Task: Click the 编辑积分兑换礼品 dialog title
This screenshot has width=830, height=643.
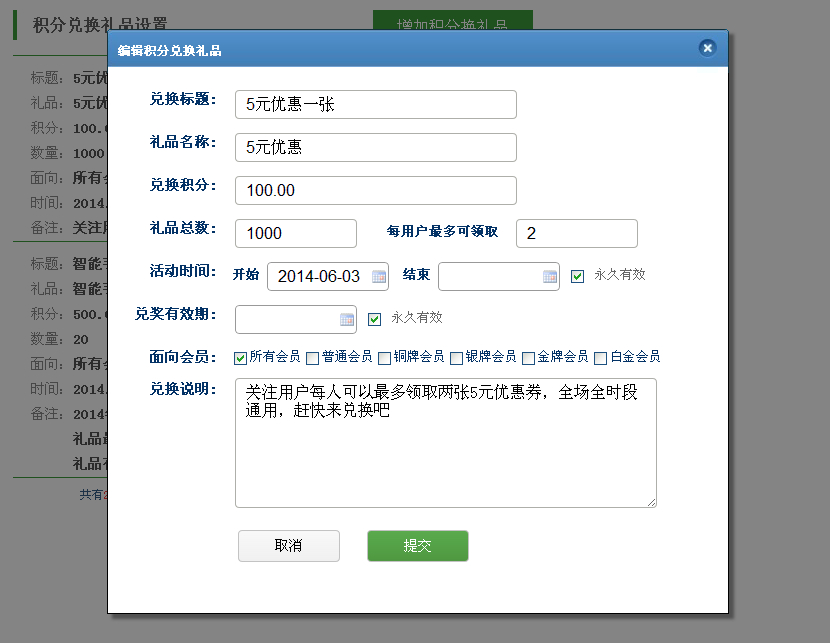Action: pyautogui.click(x=169, y=51)
